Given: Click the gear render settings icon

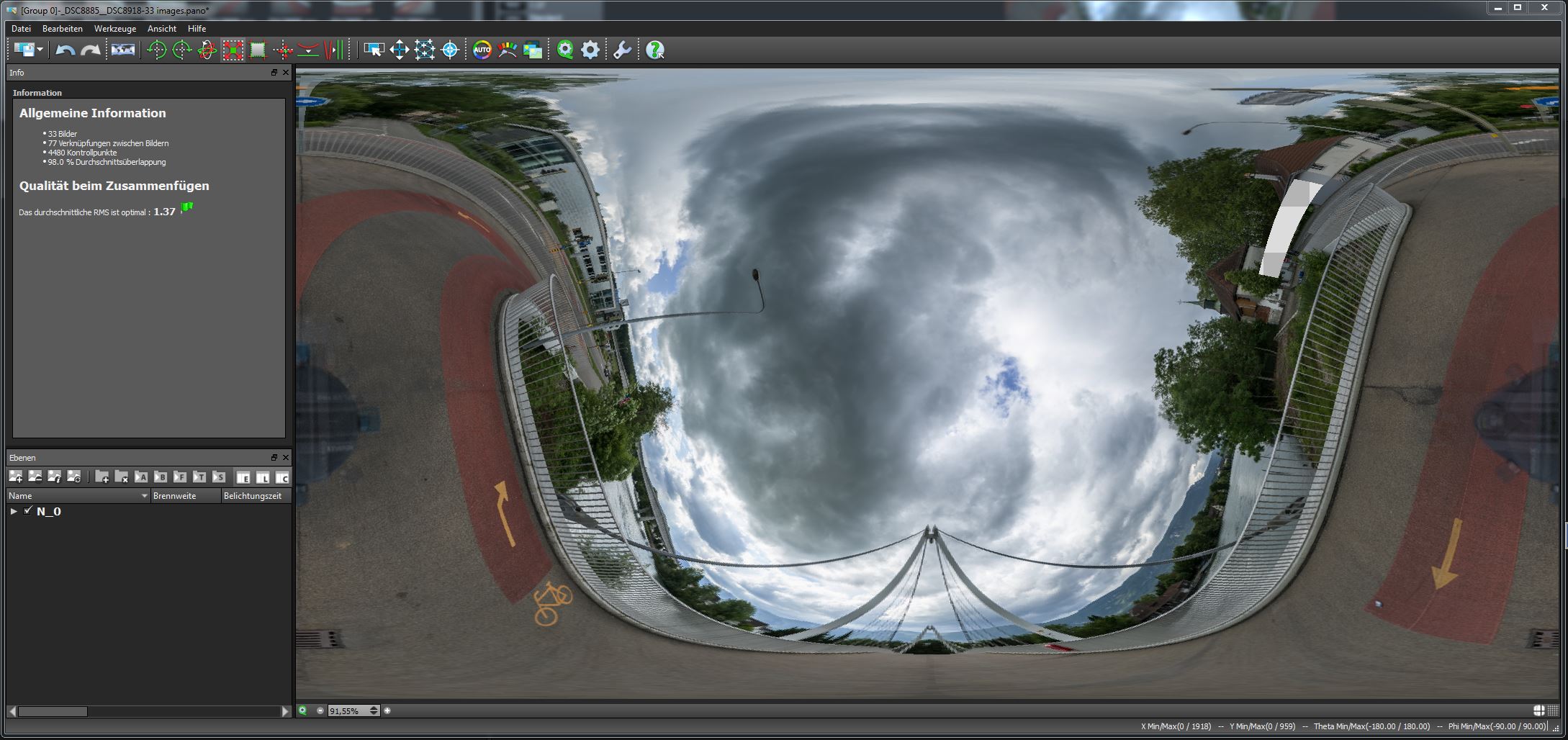Looking at the screenshot, I should pyautogui.click(x=590, y=50).
